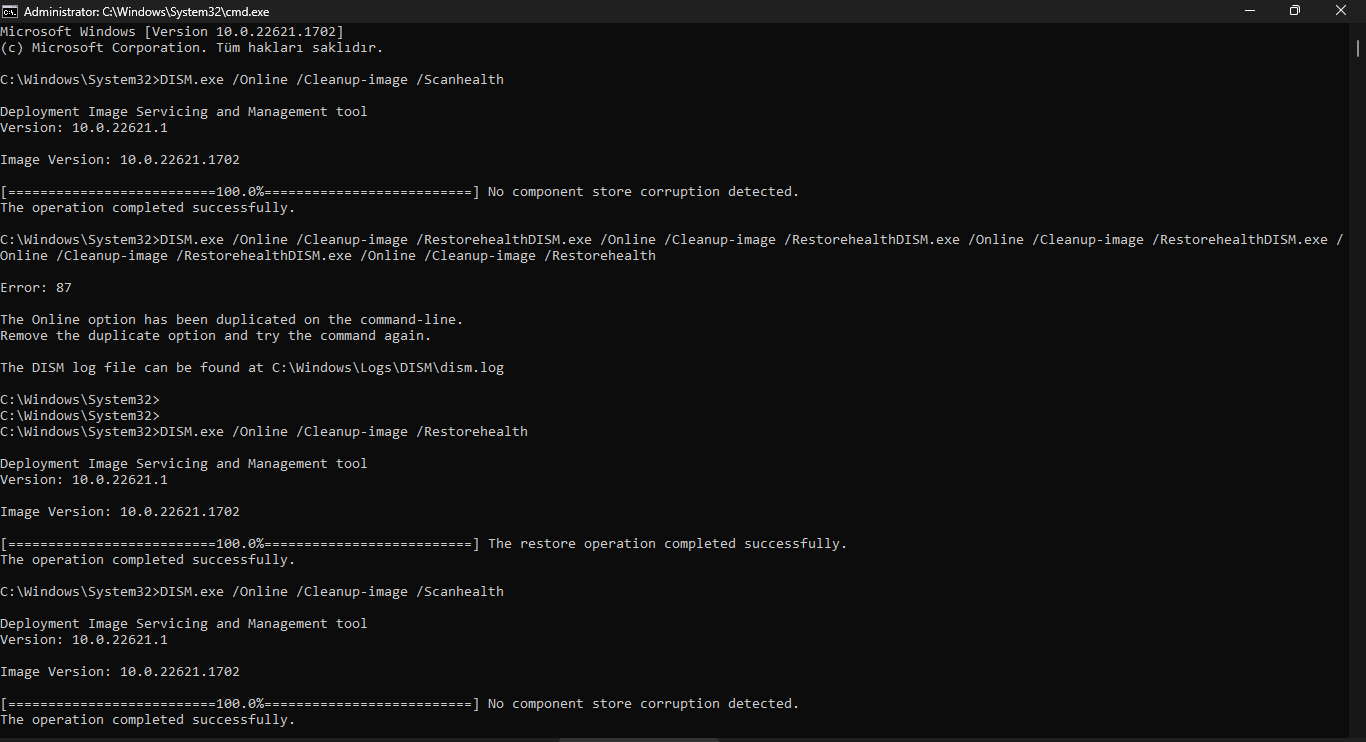Click the first 100.0% progress bar
Viewport: 1366px width, 742px height.
240,192
